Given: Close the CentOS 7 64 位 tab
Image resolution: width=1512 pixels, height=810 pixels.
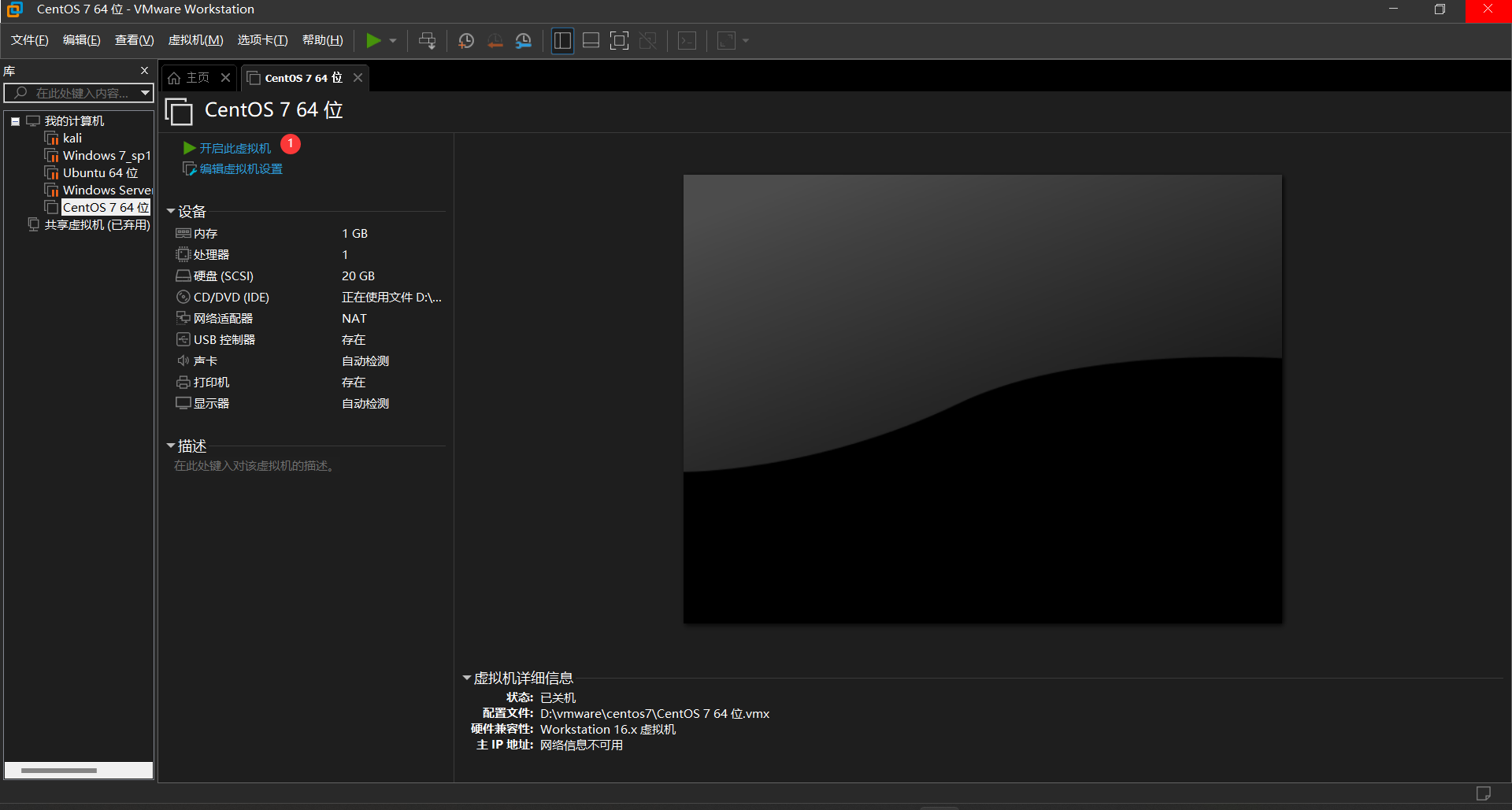Looking at the screenshot, I should point(358,77).
